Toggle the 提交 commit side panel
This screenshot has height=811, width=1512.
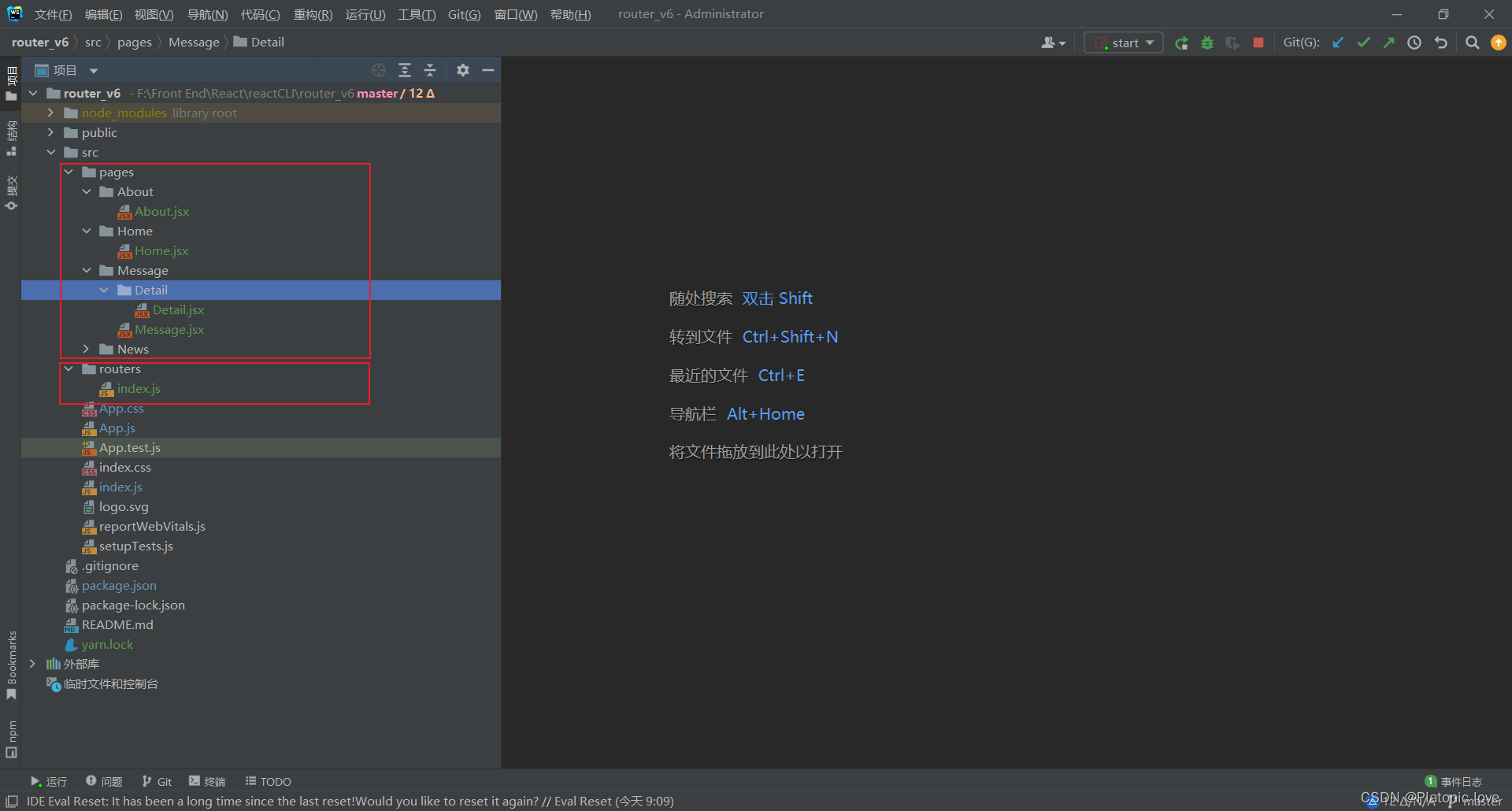pos(11,193)
